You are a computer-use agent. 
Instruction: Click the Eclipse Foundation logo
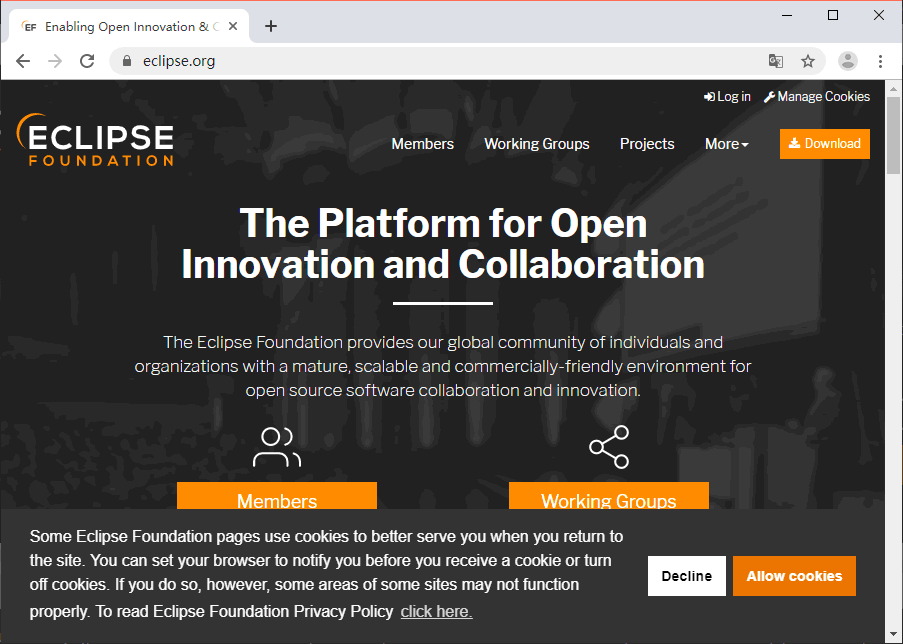(95, 140)
